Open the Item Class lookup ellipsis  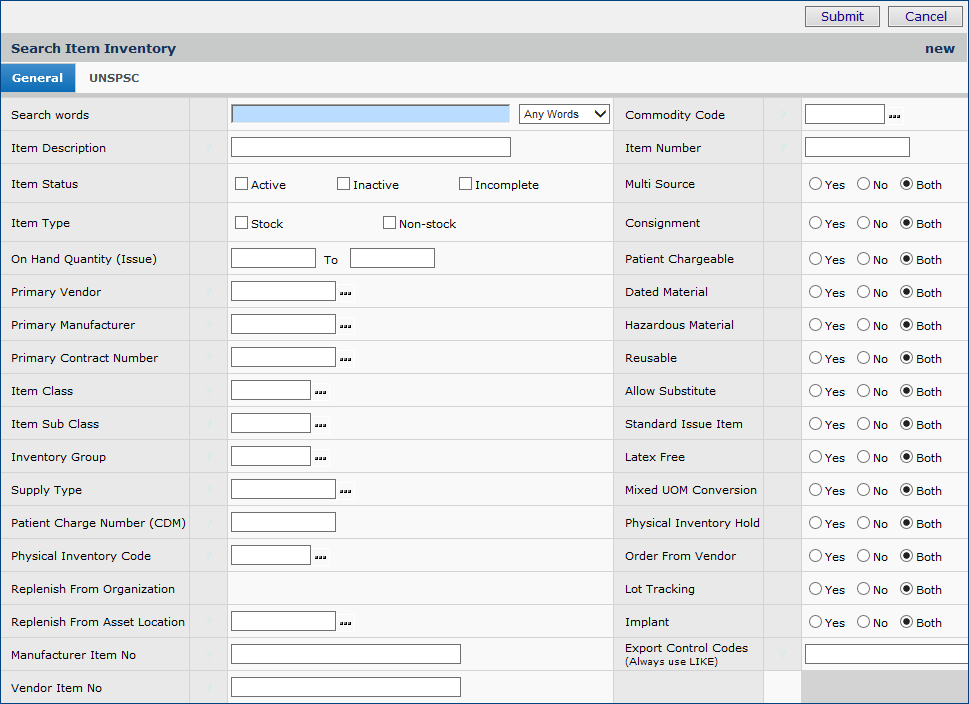pos(321,392)
